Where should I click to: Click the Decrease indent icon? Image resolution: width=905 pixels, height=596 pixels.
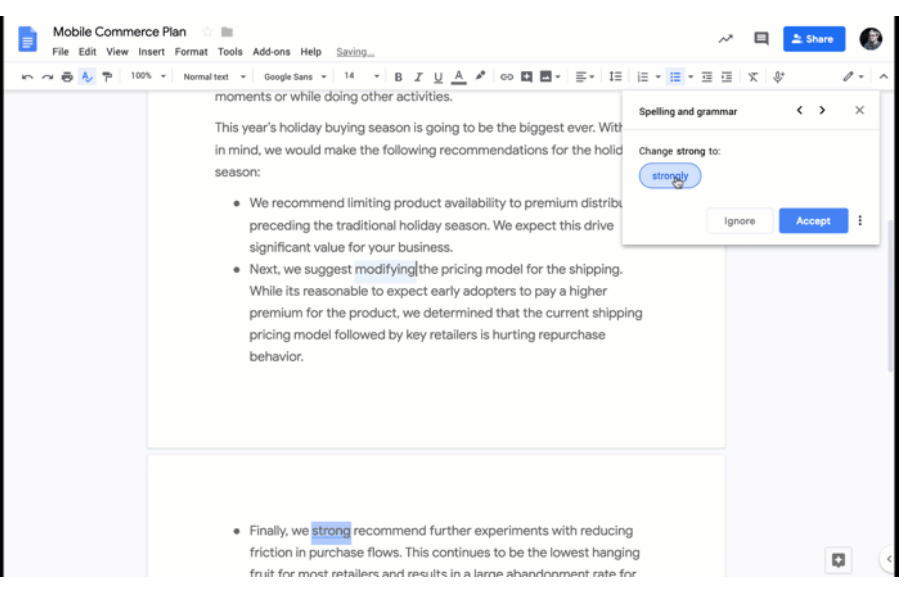[707, 77]
